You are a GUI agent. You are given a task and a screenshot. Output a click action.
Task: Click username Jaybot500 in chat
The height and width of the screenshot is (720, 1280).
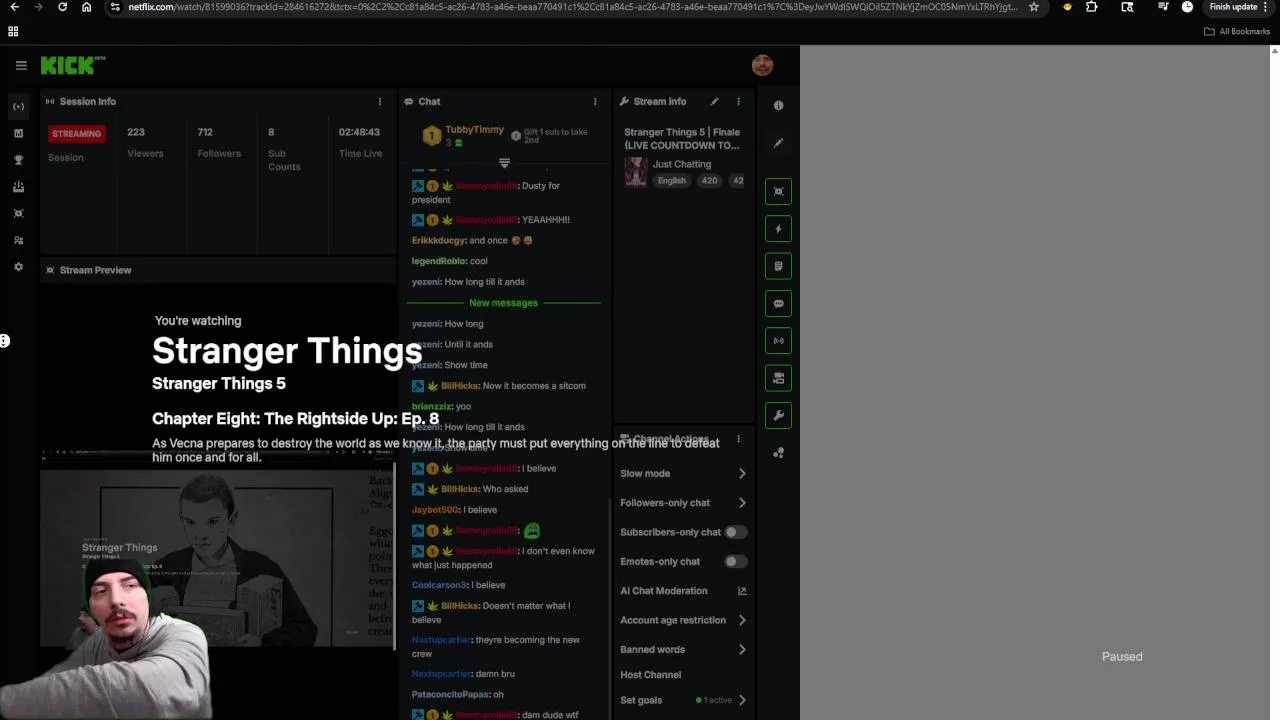coord(435,510)
